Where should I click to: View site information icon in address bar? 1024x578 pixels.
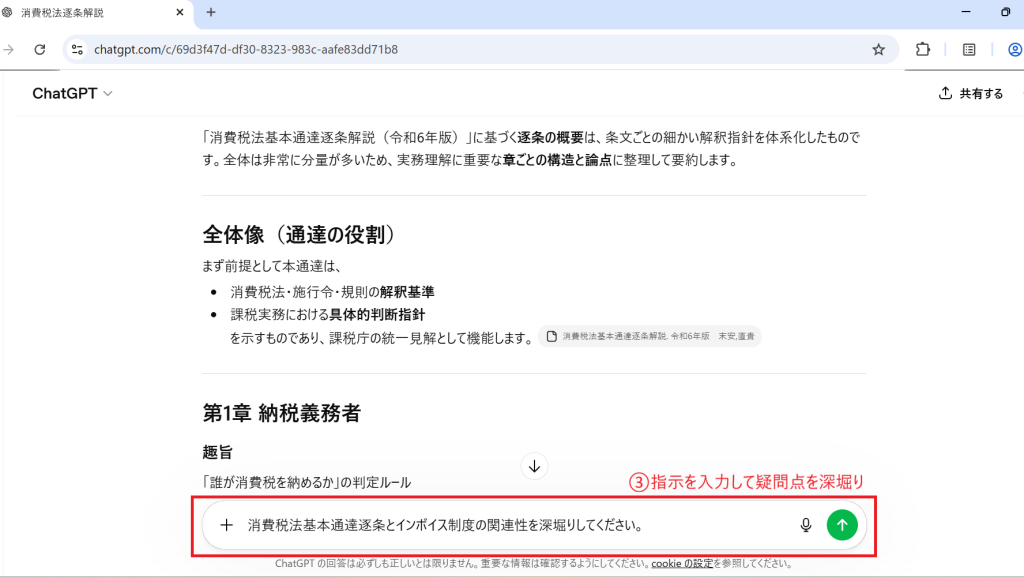point(77,49)
